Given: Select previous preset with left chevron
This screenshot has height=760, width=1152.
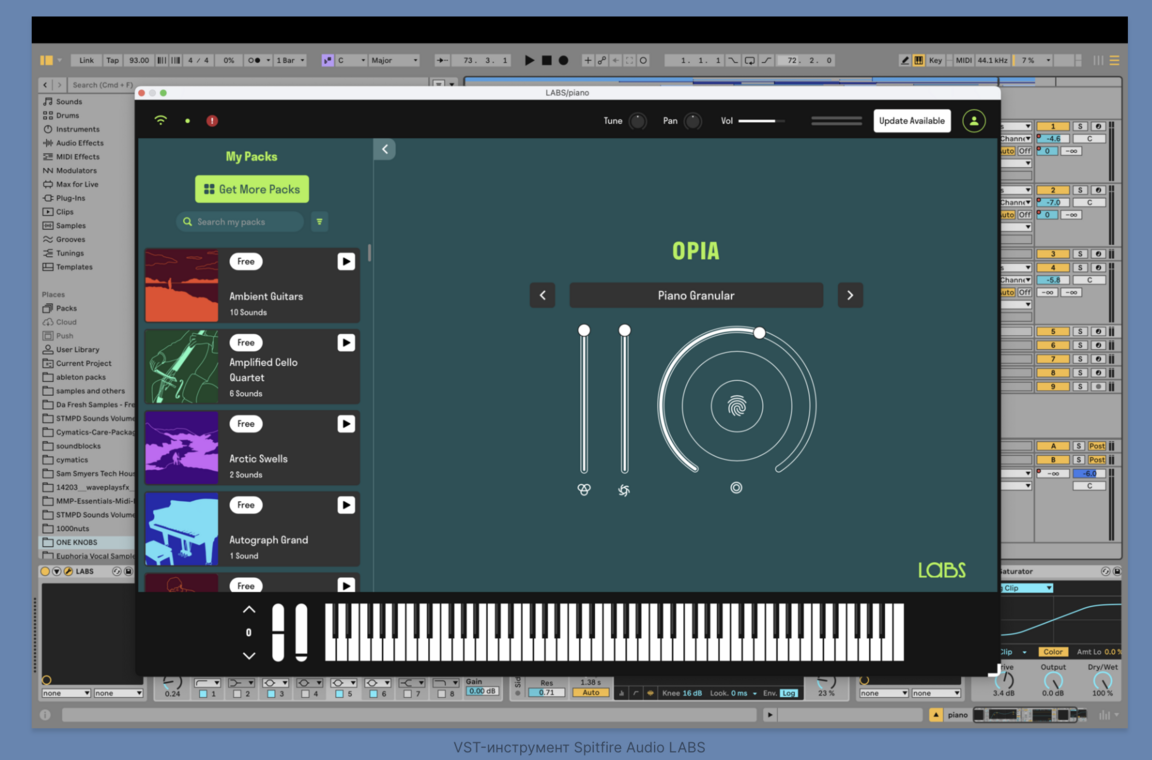Looking at the screenshot, I should pos(542,295).
